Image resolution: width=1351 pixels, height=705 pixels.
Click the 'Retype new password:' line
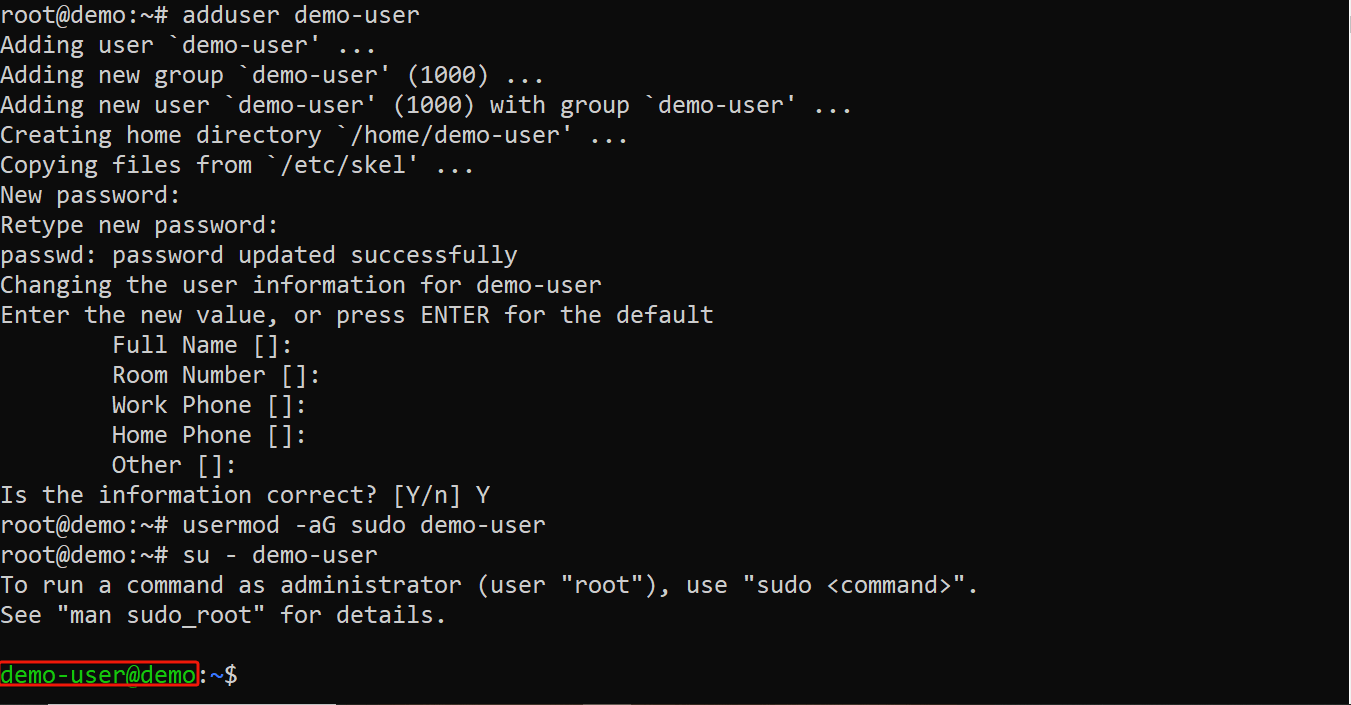[139, 225]
